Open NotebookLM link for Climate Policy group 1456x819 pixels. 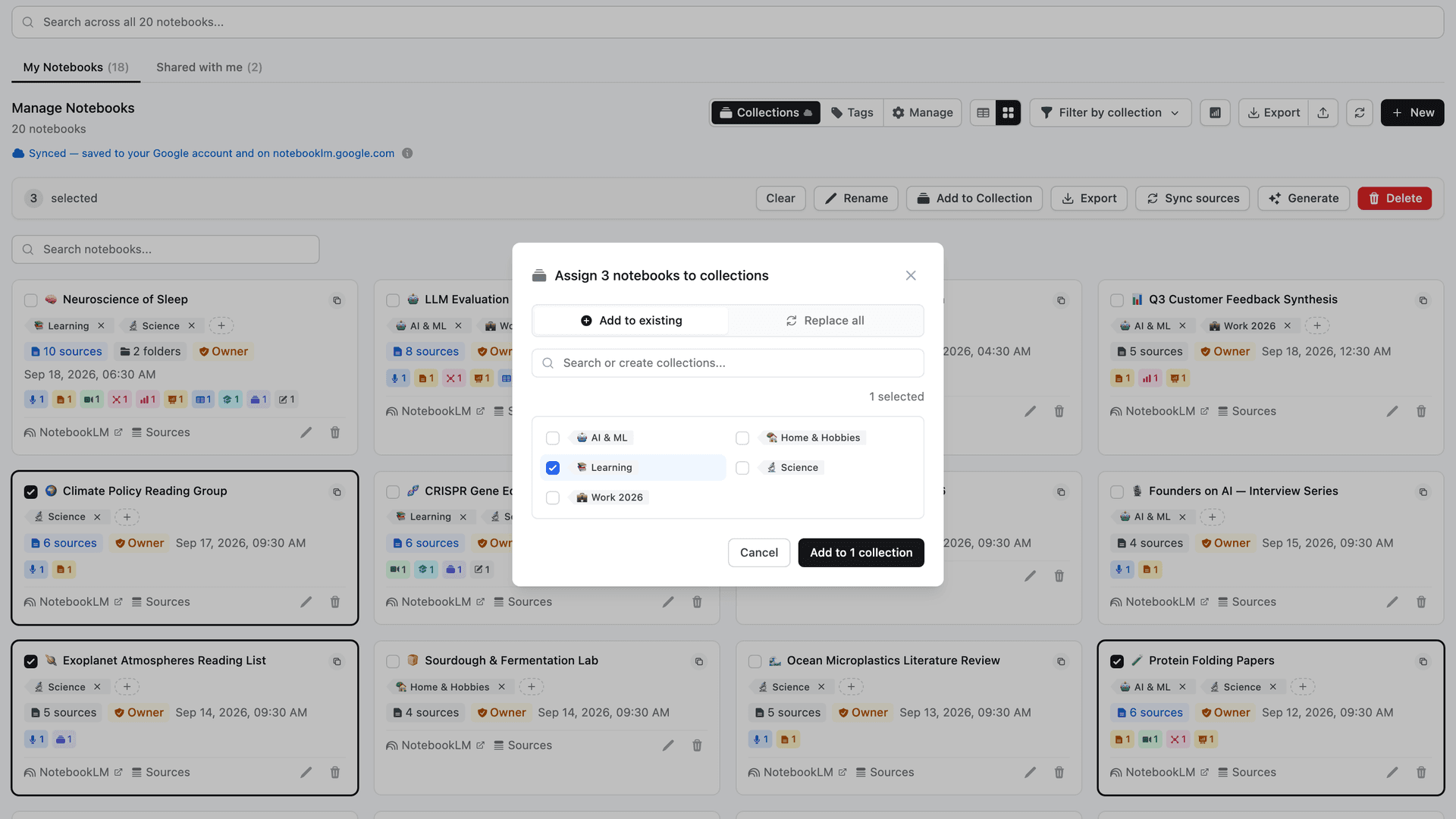click(x=74, y=602)
